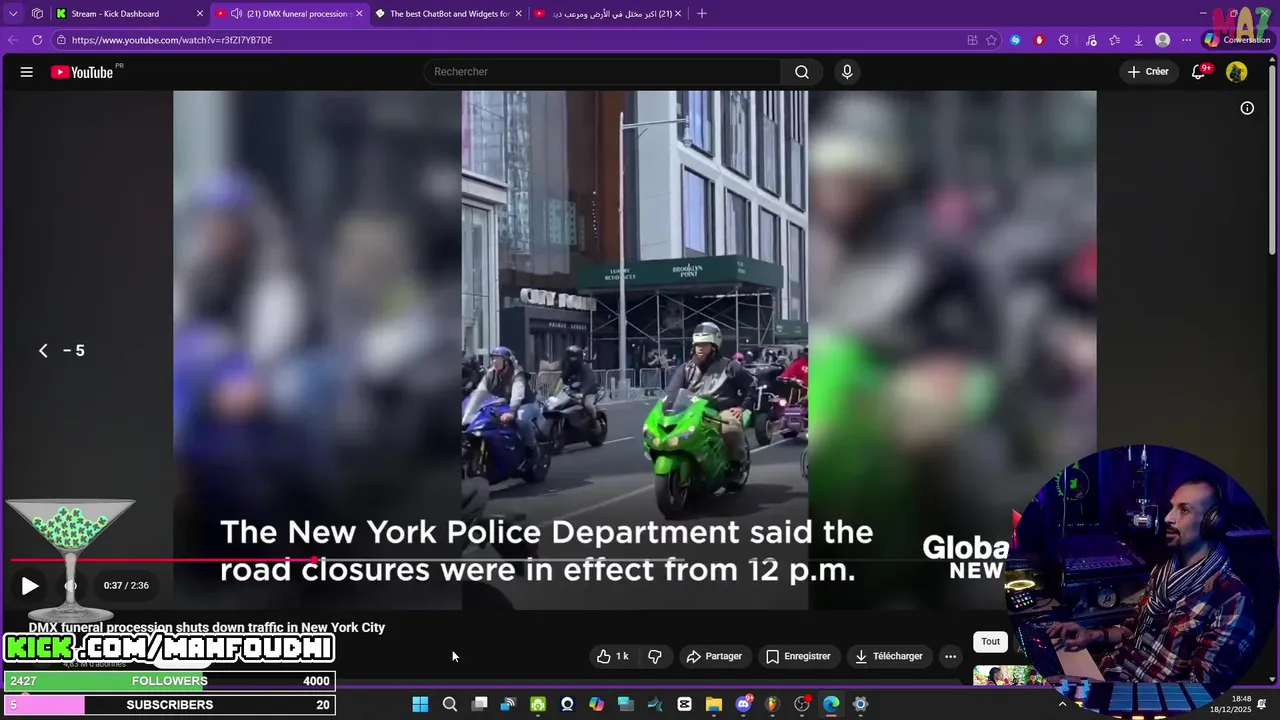Open CapCut from taskbar
Image resolution: width=1280 pixels, height=720 pixels.
point(685,704)
